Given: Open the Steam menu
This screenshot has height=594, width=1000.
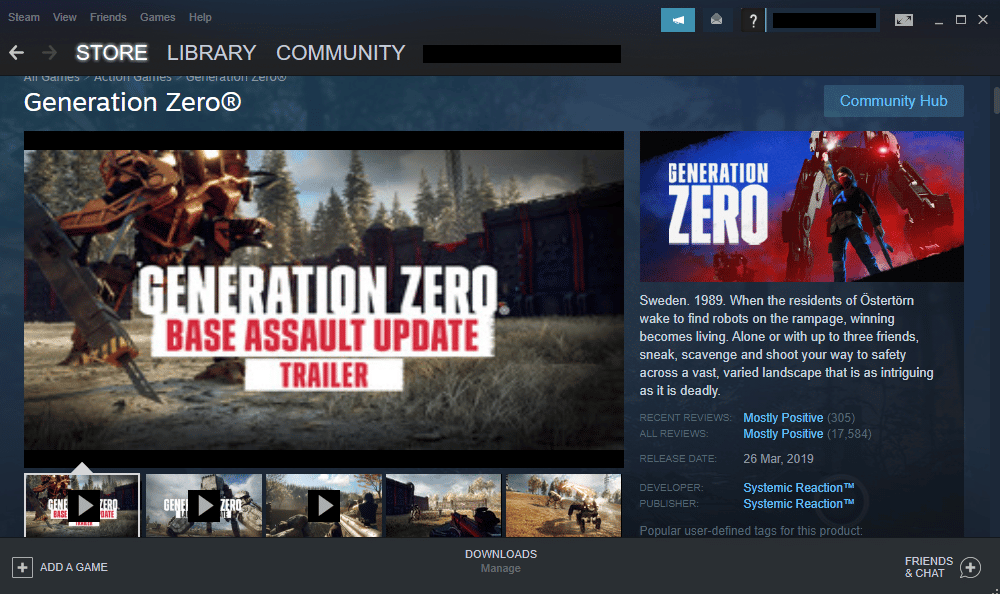Looking at the screenshot, I should [24, 17].
